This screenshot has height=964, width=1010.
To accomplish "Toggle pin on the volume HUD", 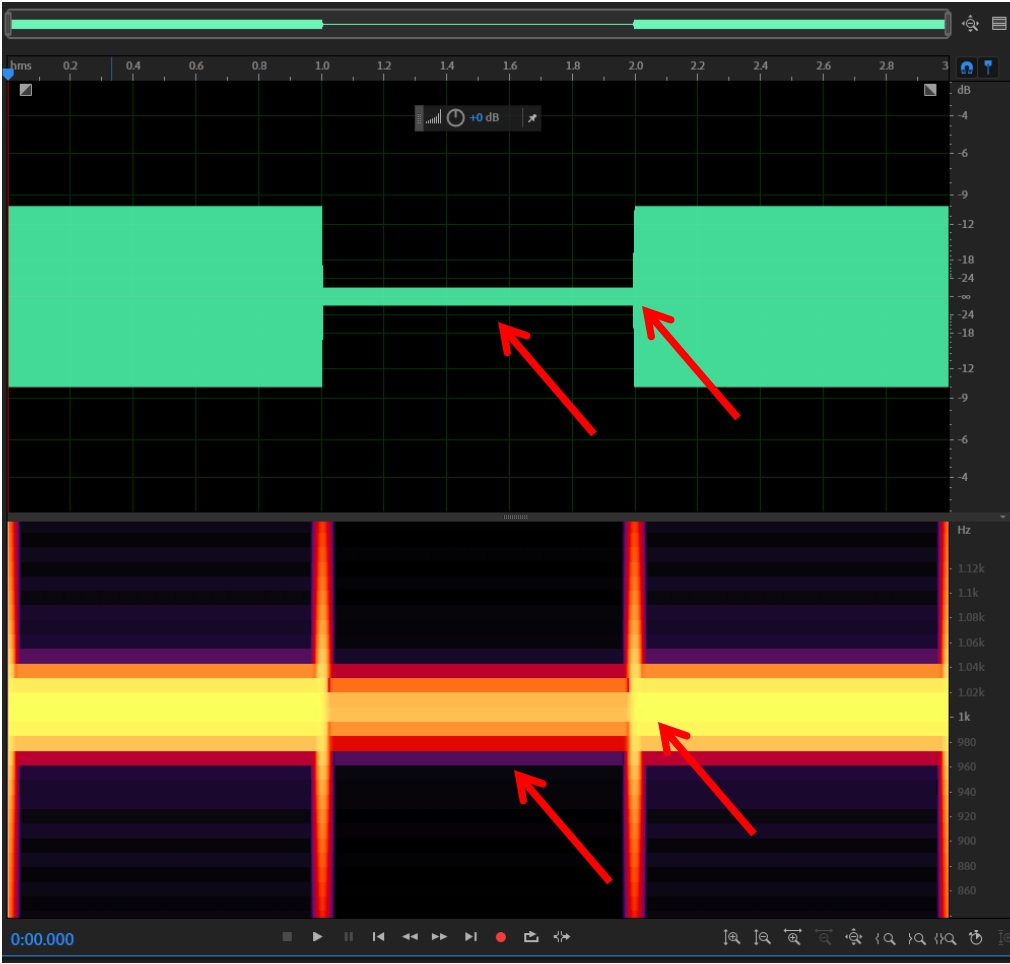I will (532, 118).
